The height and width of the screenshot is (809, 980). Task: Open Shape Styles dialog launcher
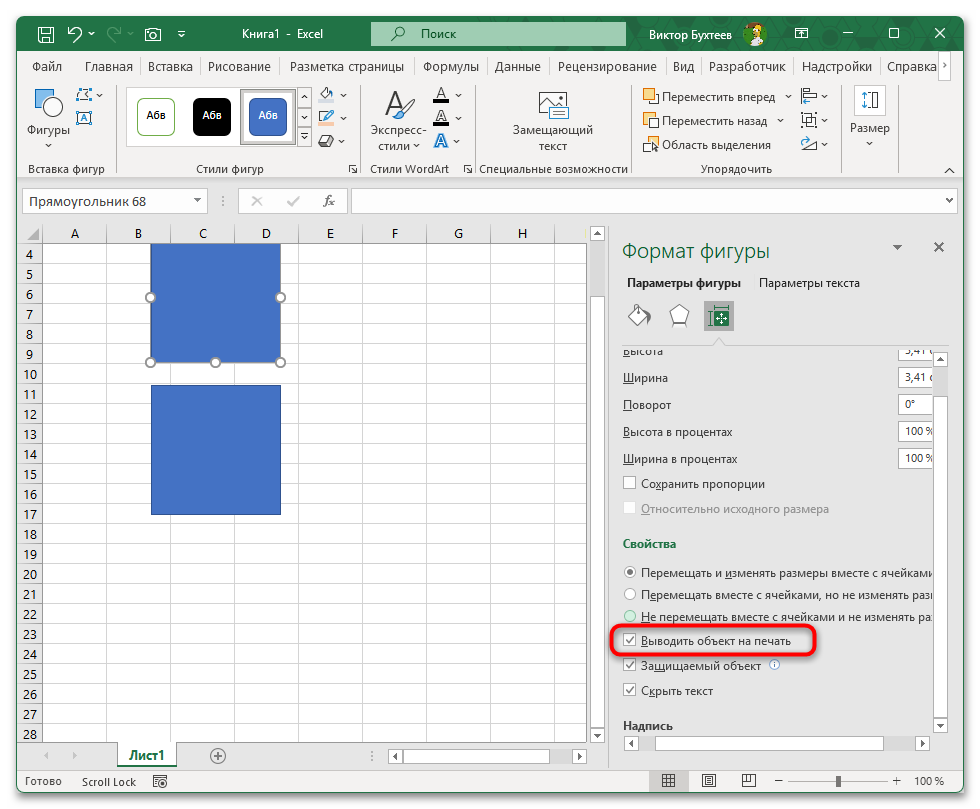352,169
